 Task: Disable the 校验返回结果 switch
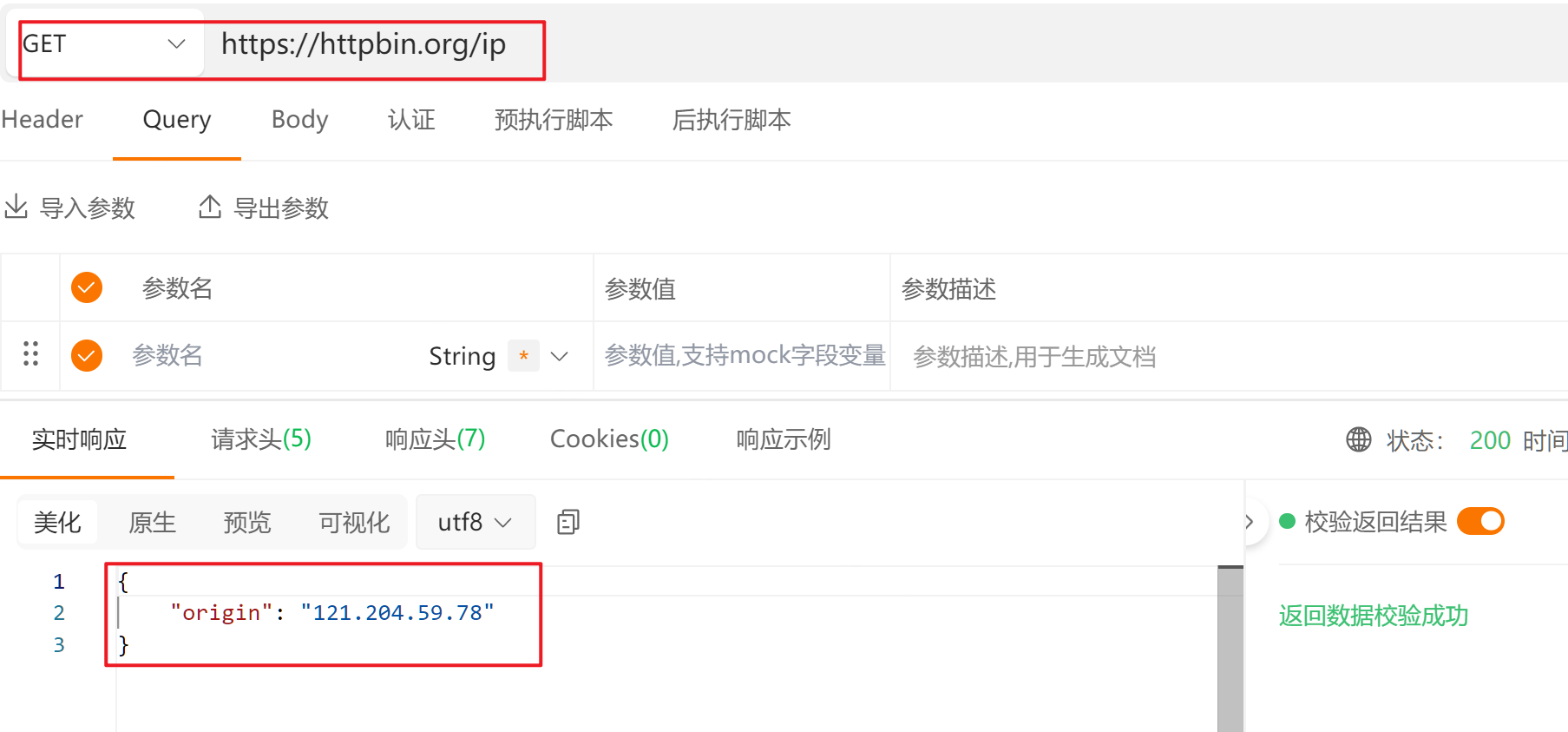(x=1479, y=521)
